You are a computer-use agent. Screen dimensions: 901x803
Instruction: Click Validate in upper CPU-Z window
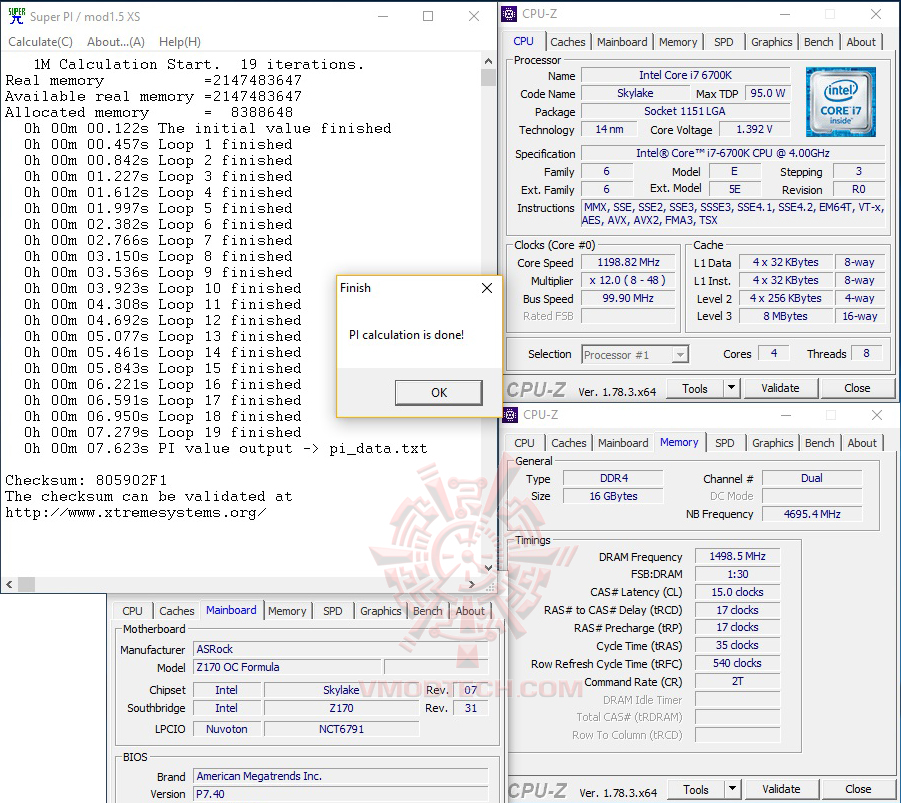click(x=780, y=389)
